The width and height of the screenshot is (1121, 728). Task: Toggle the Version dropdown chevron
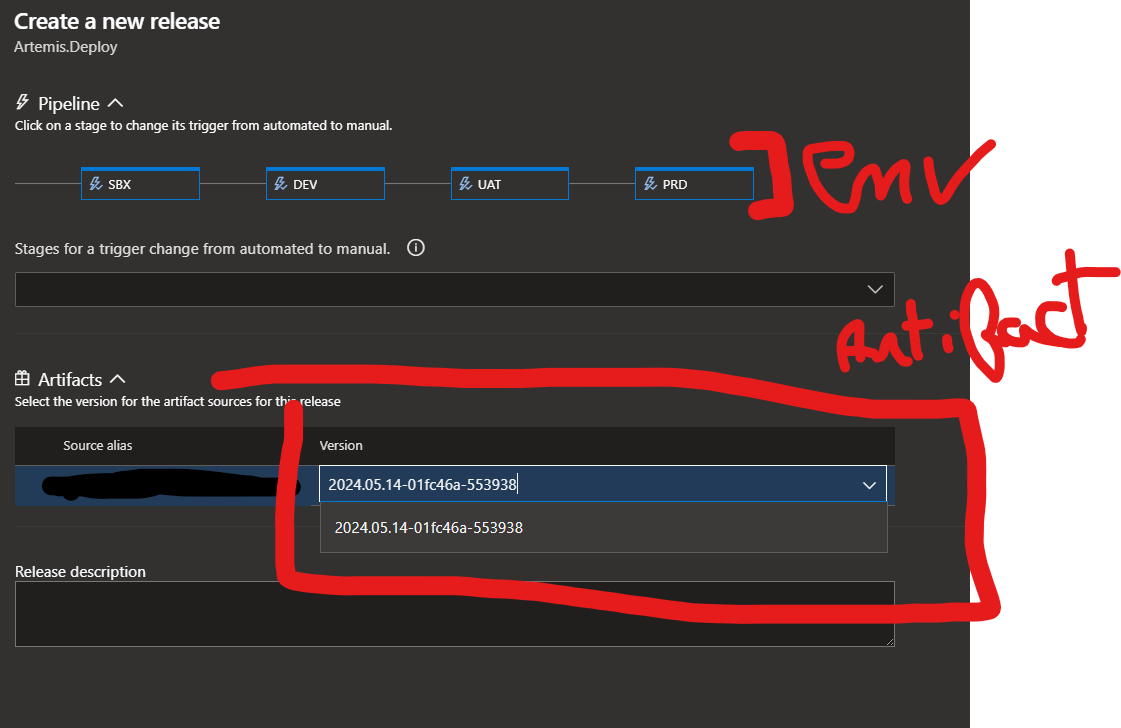[869, 485]
